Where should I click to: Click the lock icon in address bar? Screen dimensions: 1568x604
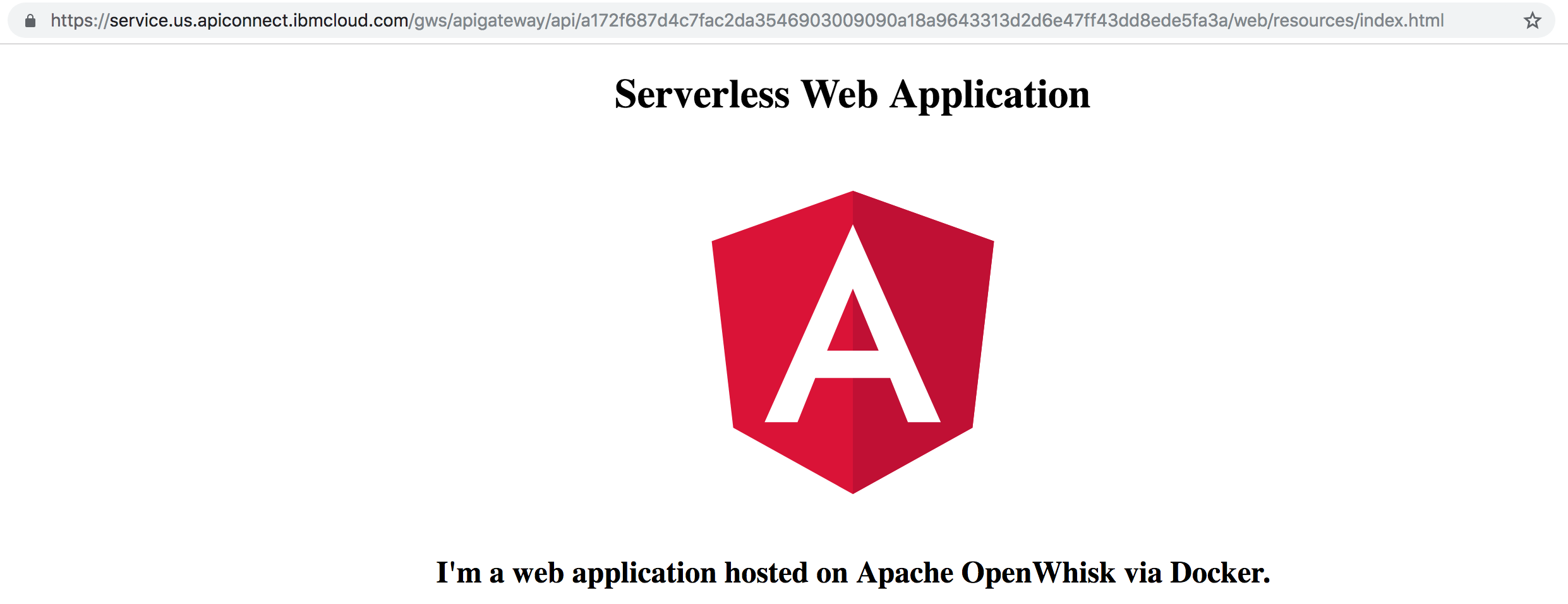pyautogui.click(x=30, y=21)
